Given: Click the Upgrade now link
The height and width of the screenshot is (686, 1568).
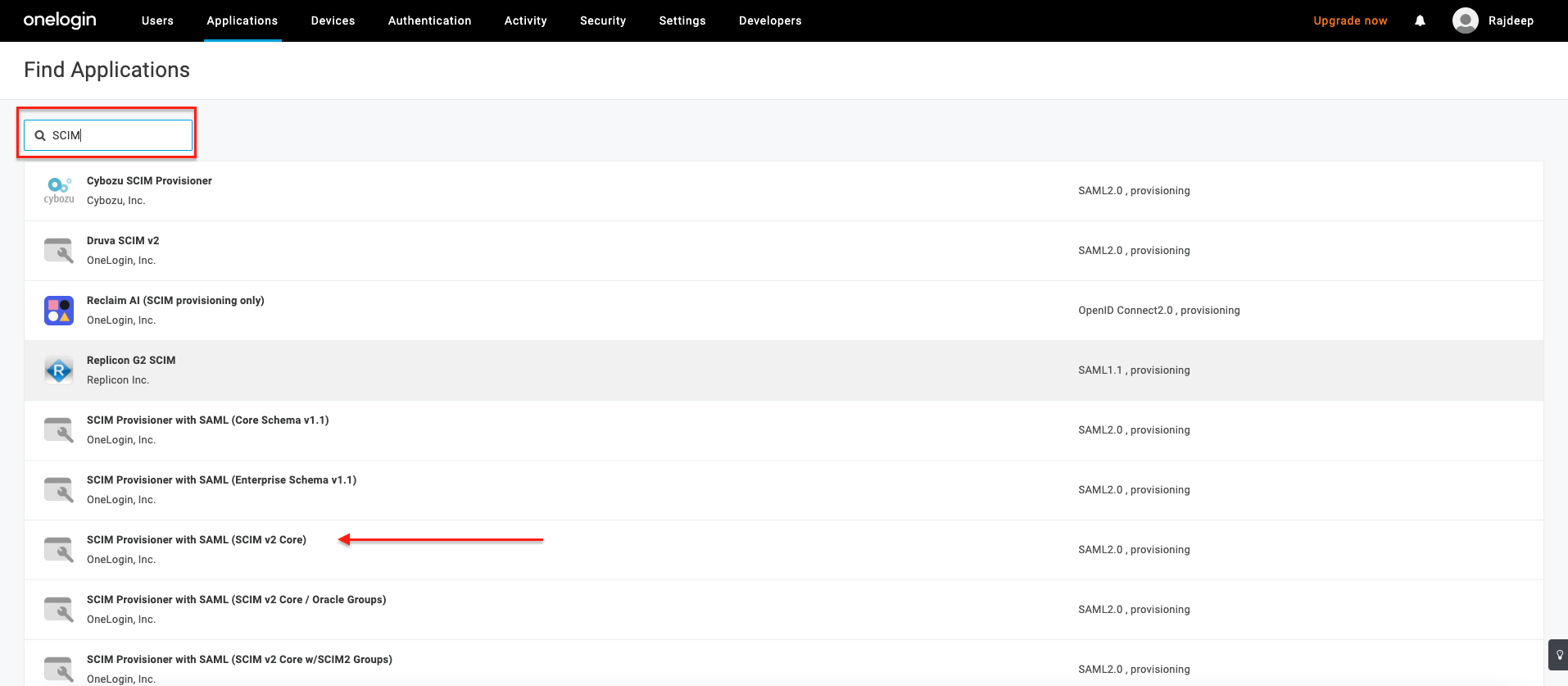Looking at the screenshot, I should pos(1349,20).
